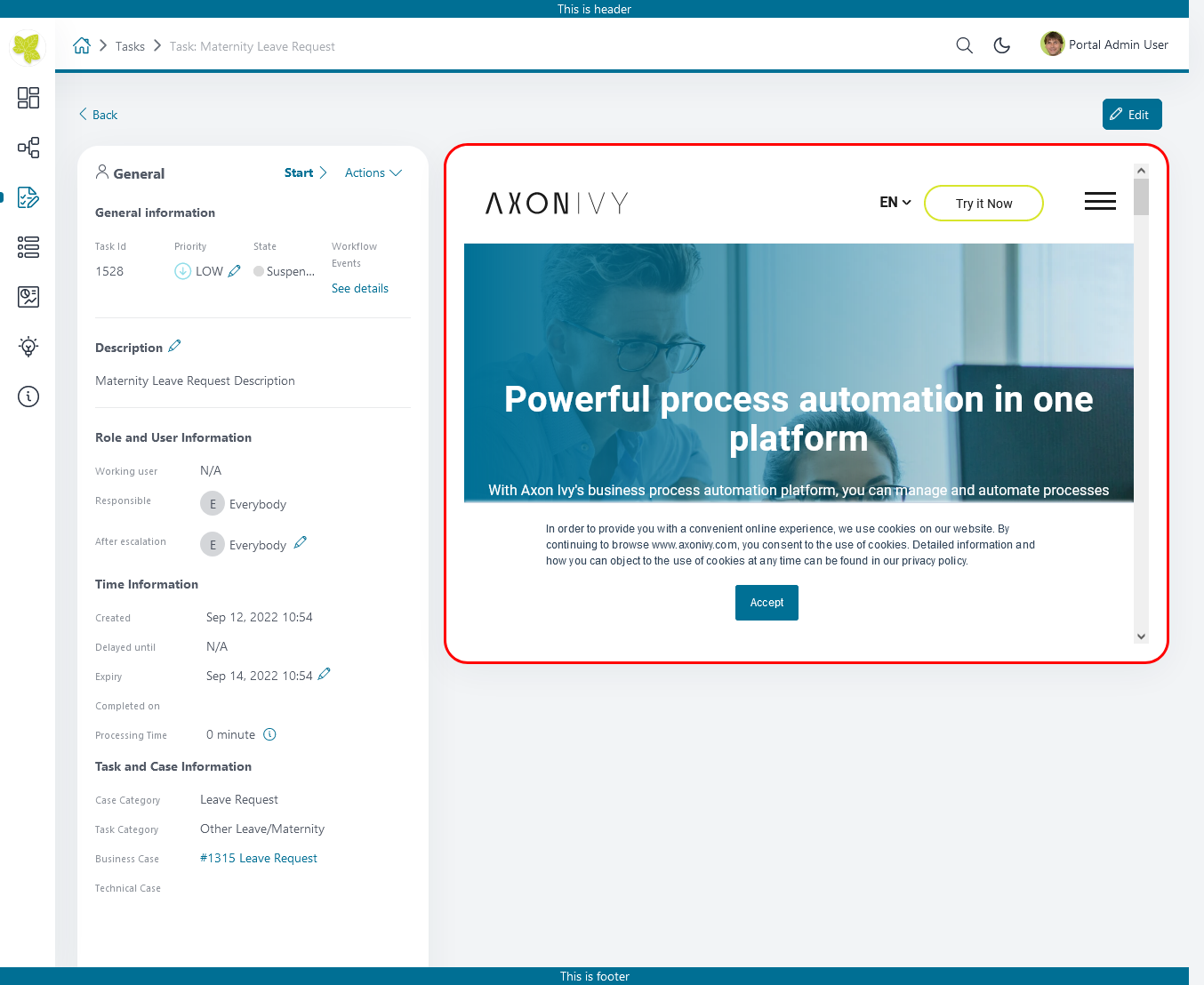Open Dashboard icon in left sidebar
Viewport: 1204px width, 985px height.
point(28,98)
